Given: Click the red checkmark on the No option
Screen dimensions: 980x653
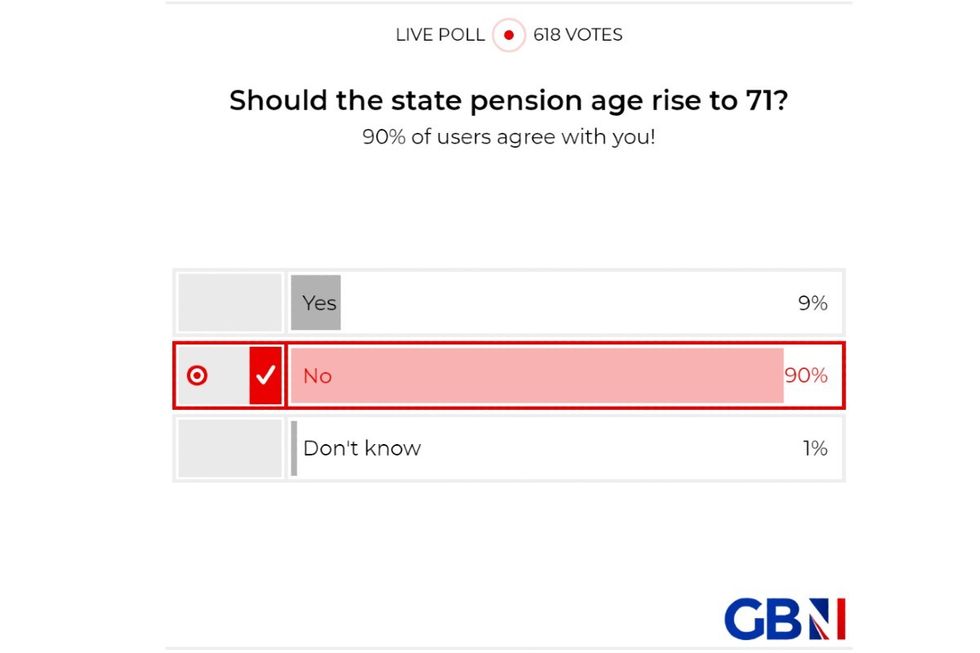Looking at the screenshot, I should pos(266,376).
